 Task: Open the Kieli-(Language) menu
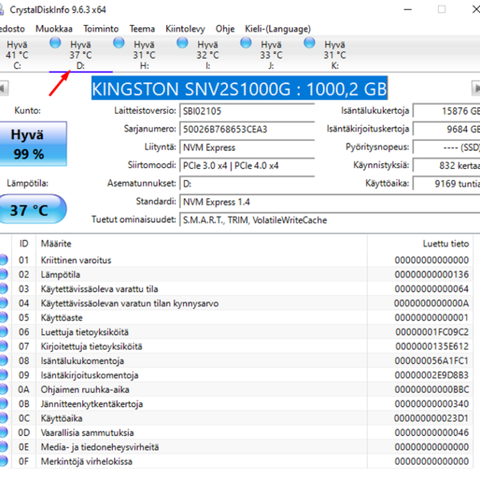tap(278, 29)
